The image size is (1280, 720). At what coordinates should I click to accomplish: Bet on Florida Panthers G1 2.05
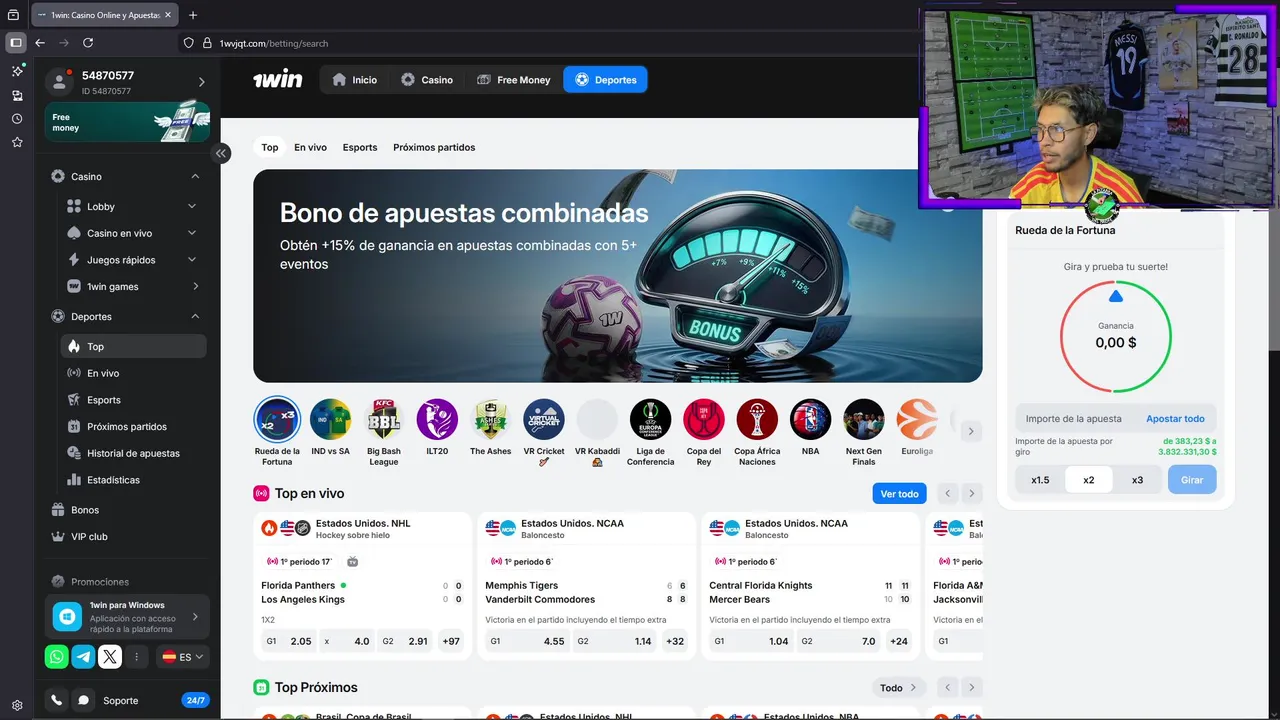tap(289, 641)
